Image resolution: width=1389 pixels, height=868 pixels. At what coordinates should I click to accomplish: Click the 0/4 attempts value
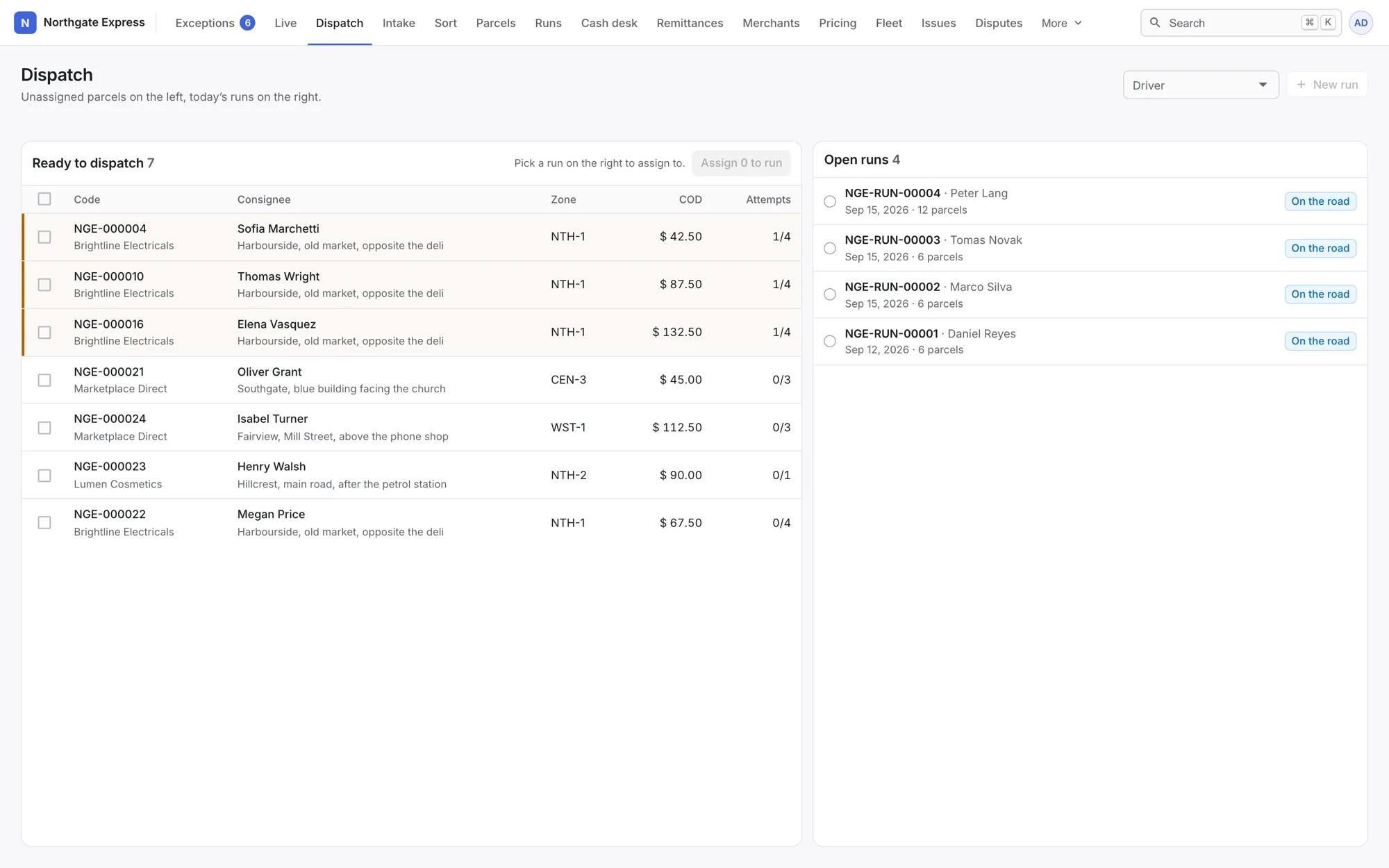[x=781, y=523]
